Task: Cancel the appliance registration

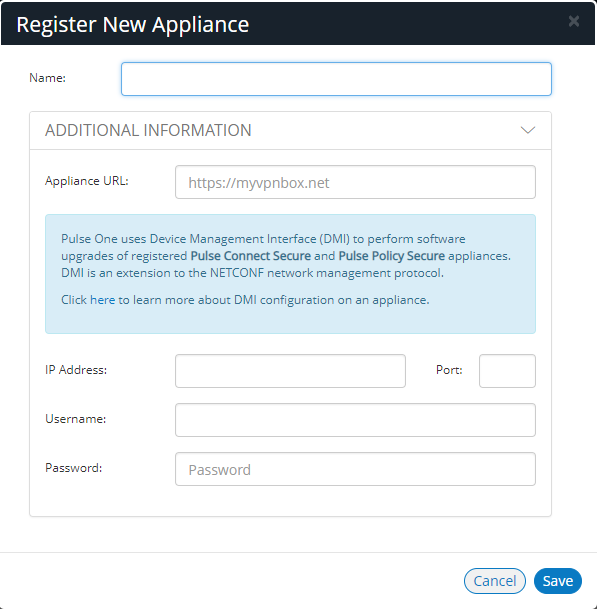Action: click(x=494, y=581)
